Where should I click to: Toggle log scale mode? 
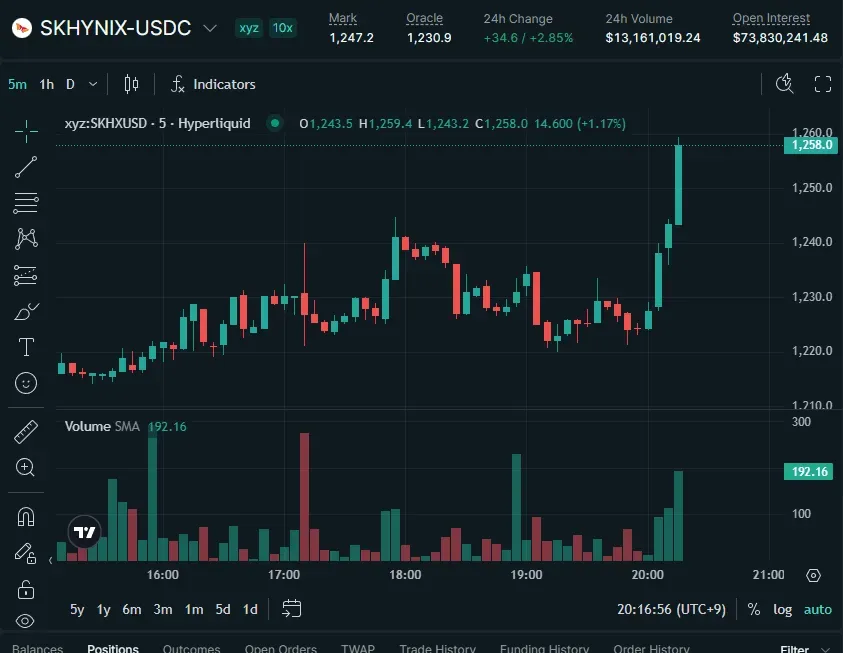[782, 609]
